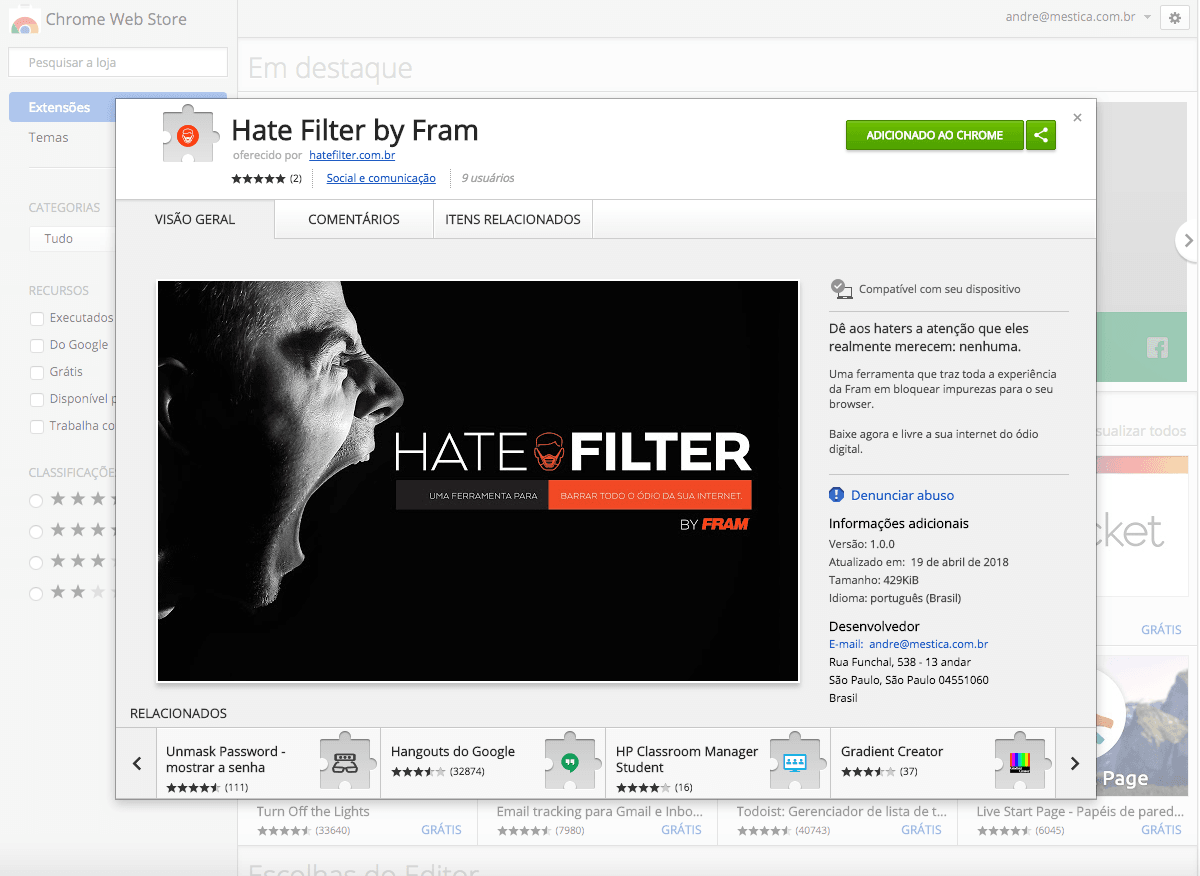
Task: Click the Relacionados section label
Action: coord(178,713)
